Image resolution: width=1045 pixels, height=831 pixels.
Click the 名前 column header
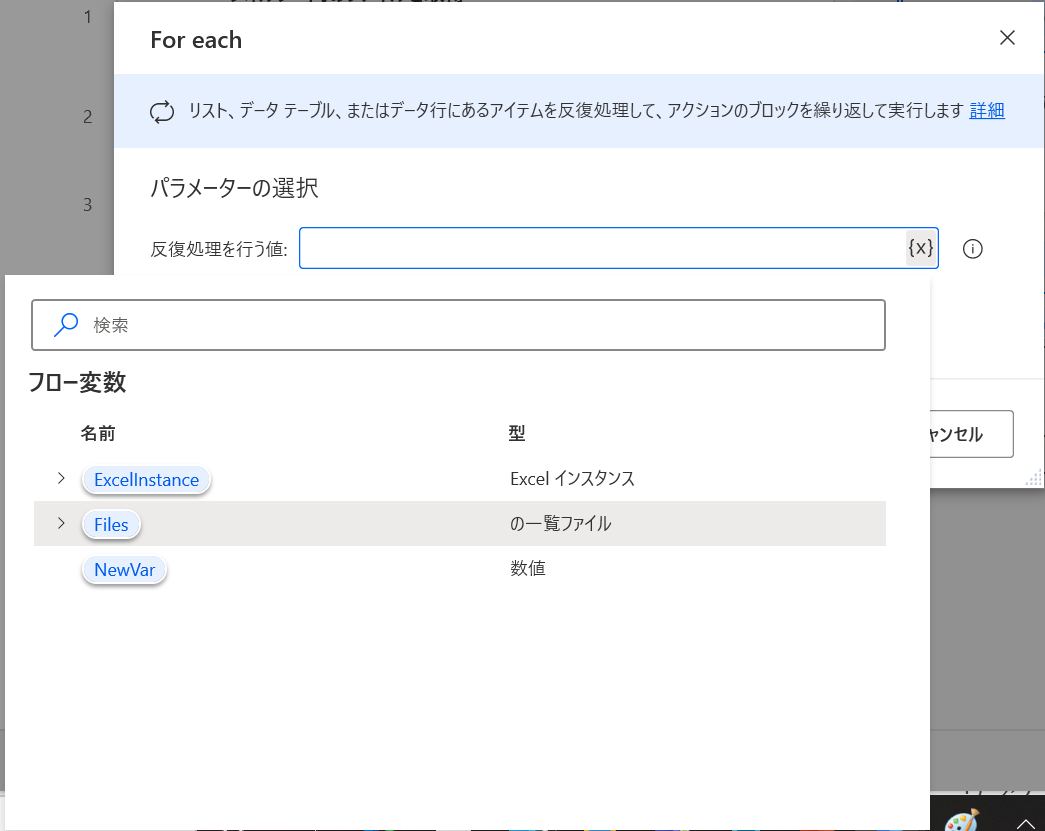(97, 432)
